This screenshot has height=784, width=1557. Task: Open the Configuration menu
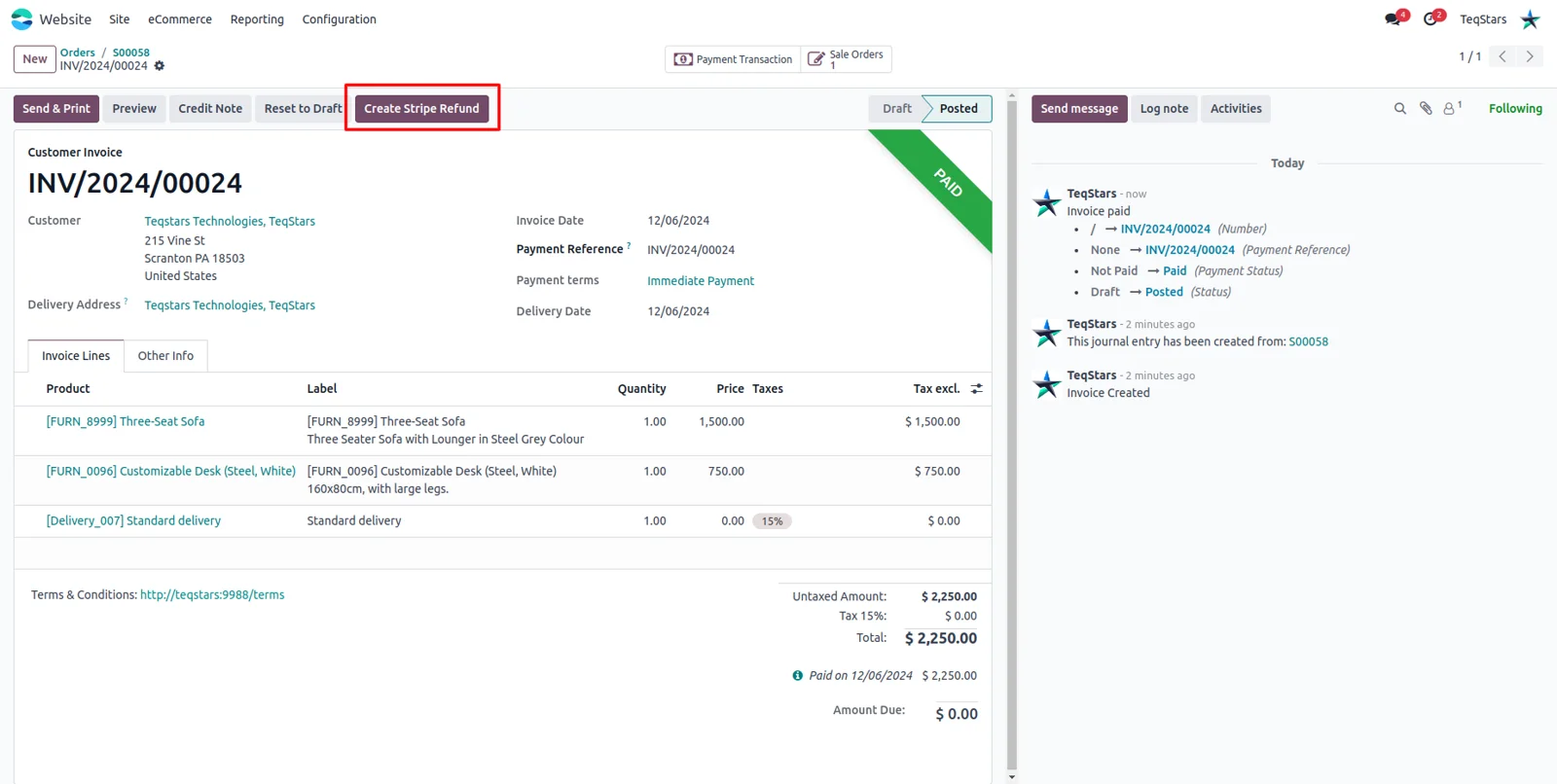339,19
